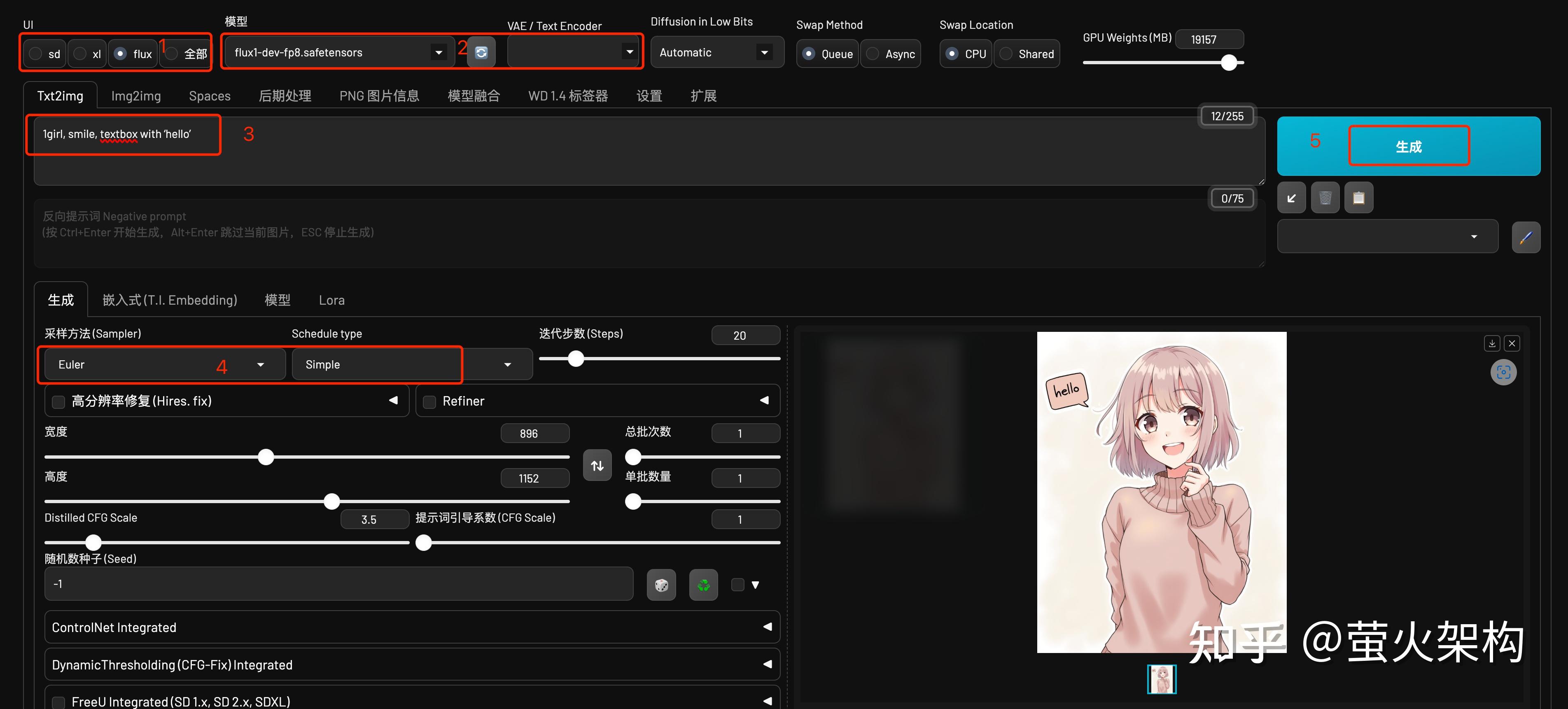
Task: Open the Lora tab
Action: tap(332, 299)
